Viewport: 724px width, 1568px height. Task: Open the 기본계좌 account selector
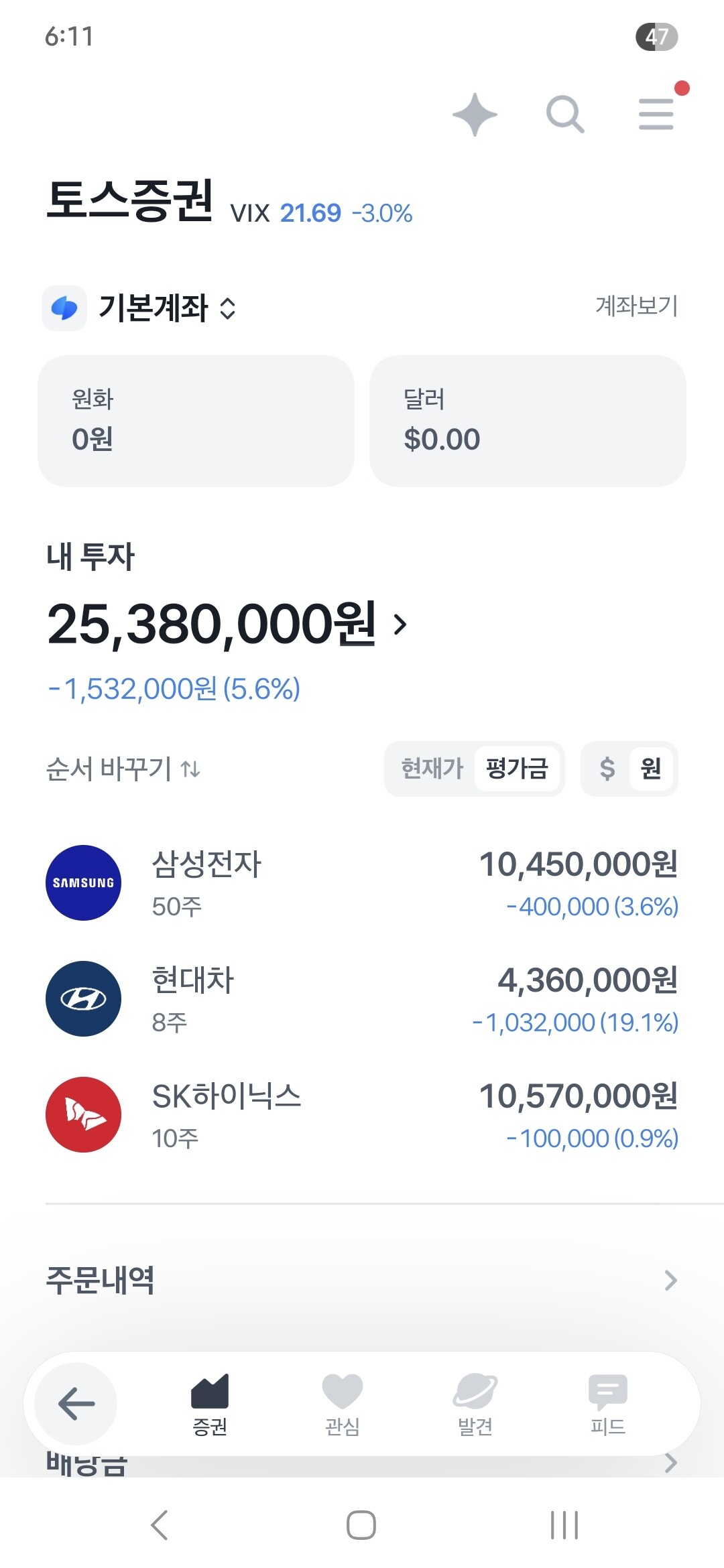(x=166, y=308)
